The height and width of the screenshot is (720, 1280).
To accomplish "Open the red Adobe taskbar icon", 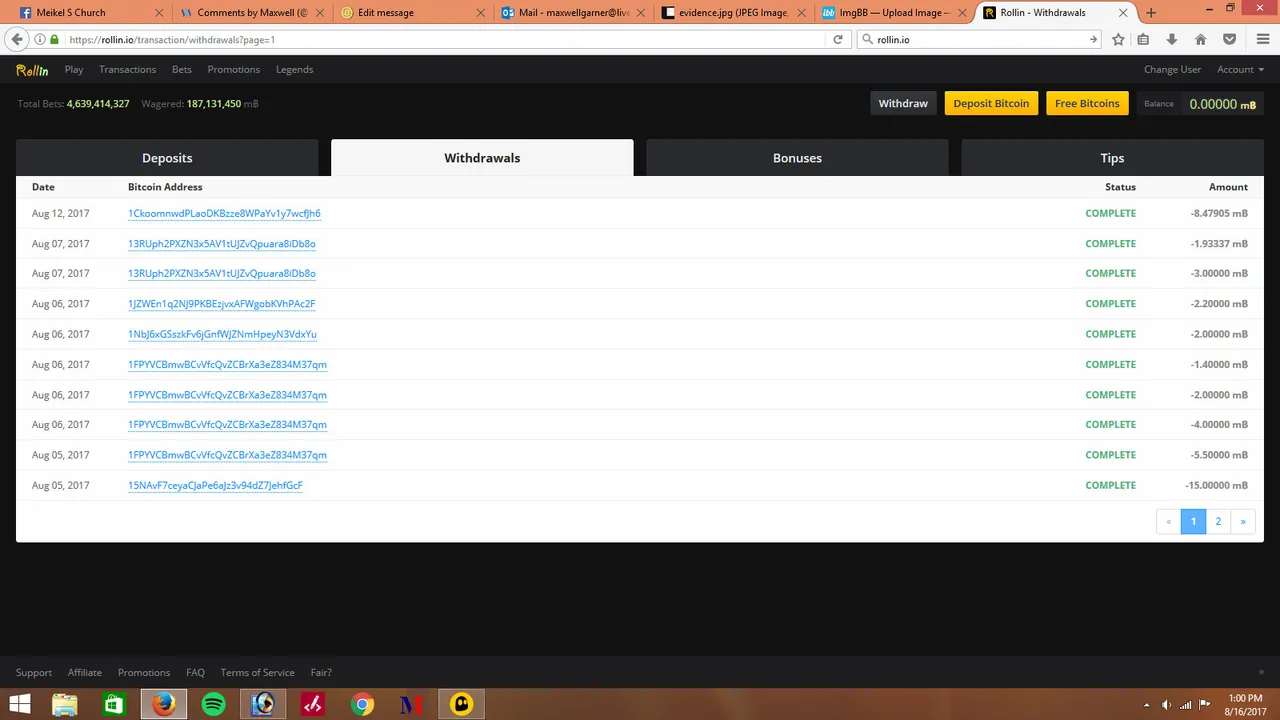I will pos(312,704).
